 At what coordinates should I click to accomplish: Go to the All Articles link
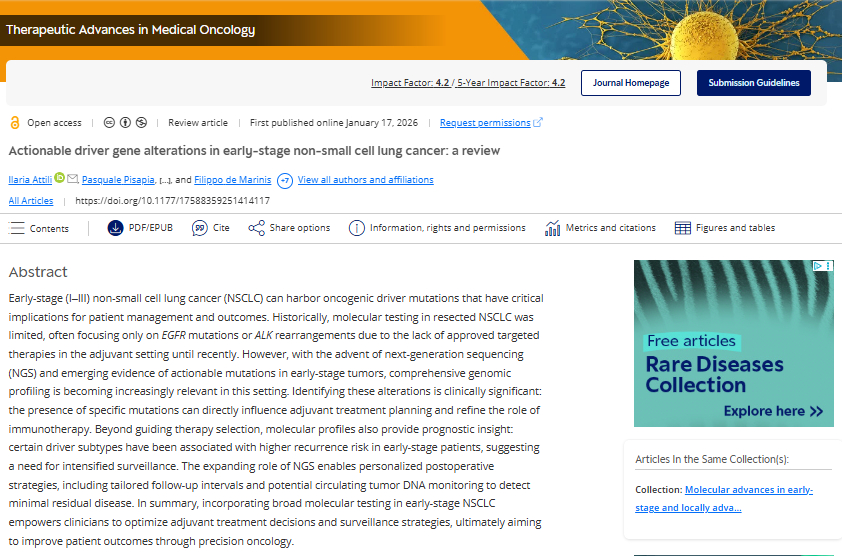coord(31,201)
